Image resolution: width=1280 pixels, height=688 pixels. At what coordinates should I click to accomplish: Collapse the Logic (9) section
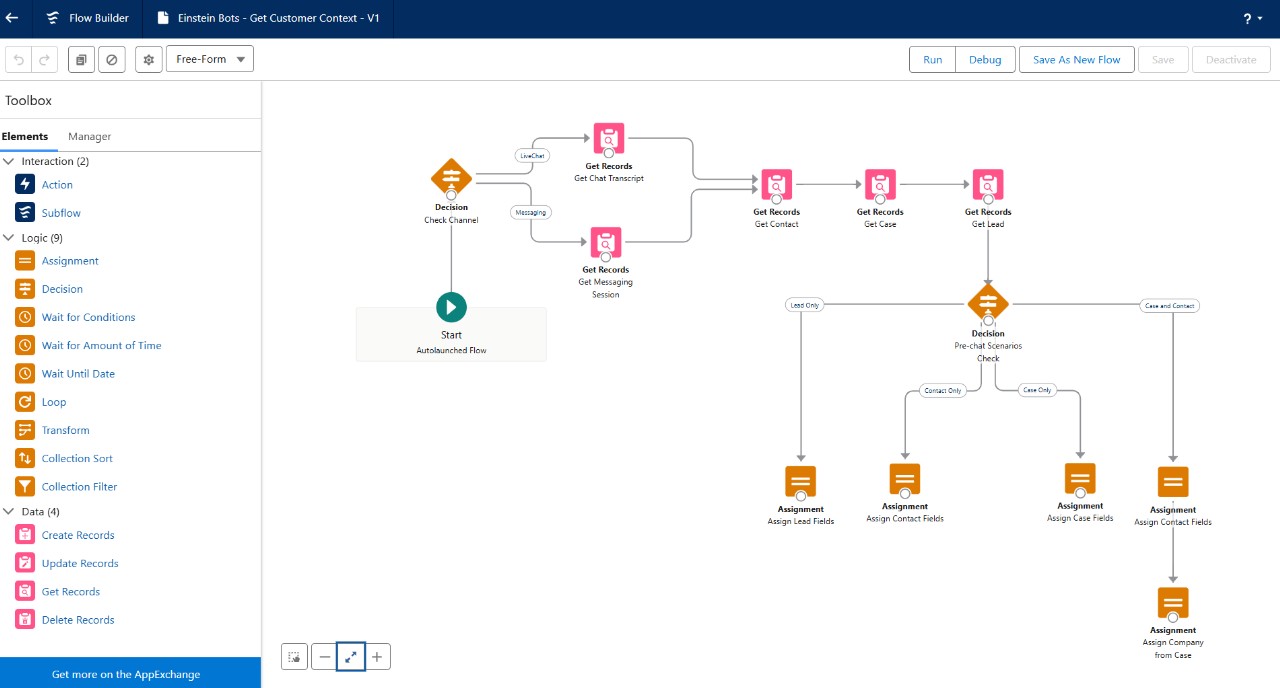pos(10,238)
